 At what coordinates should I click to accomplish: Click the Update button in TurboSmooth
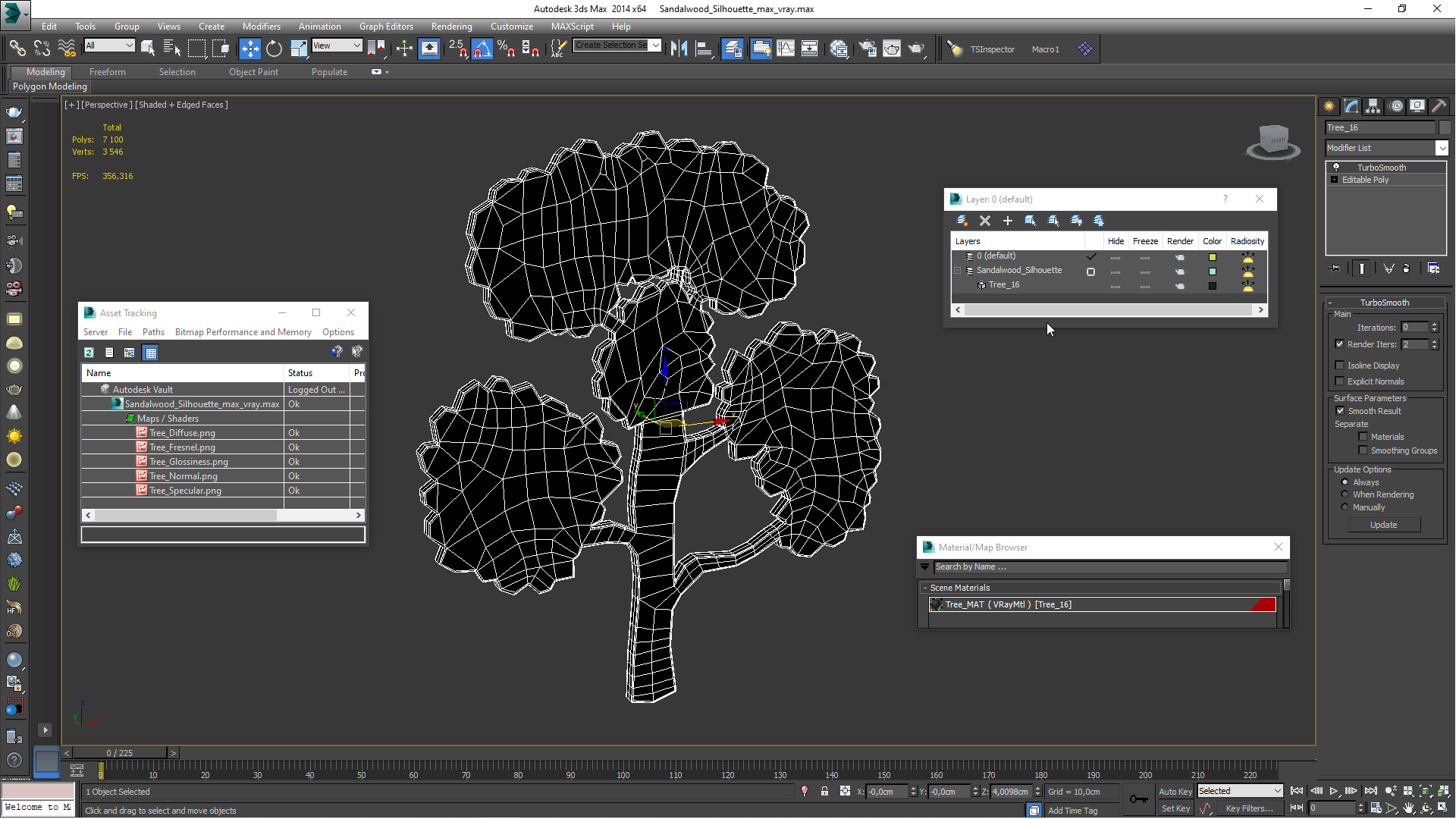click(x=1384, y=525)
